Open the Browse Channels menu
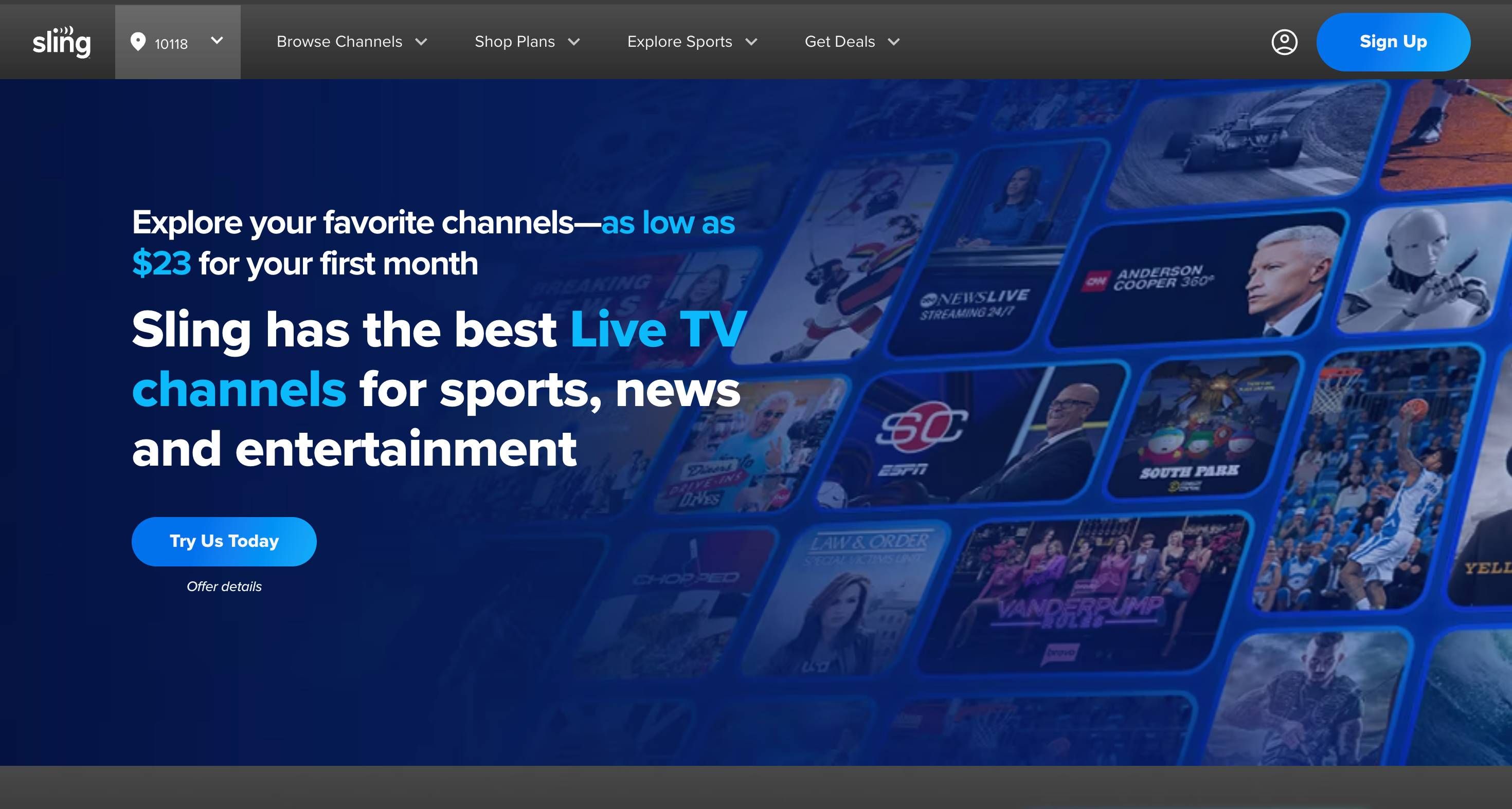The width and height of the screenshot is (1512, 809). coord(339,42)
